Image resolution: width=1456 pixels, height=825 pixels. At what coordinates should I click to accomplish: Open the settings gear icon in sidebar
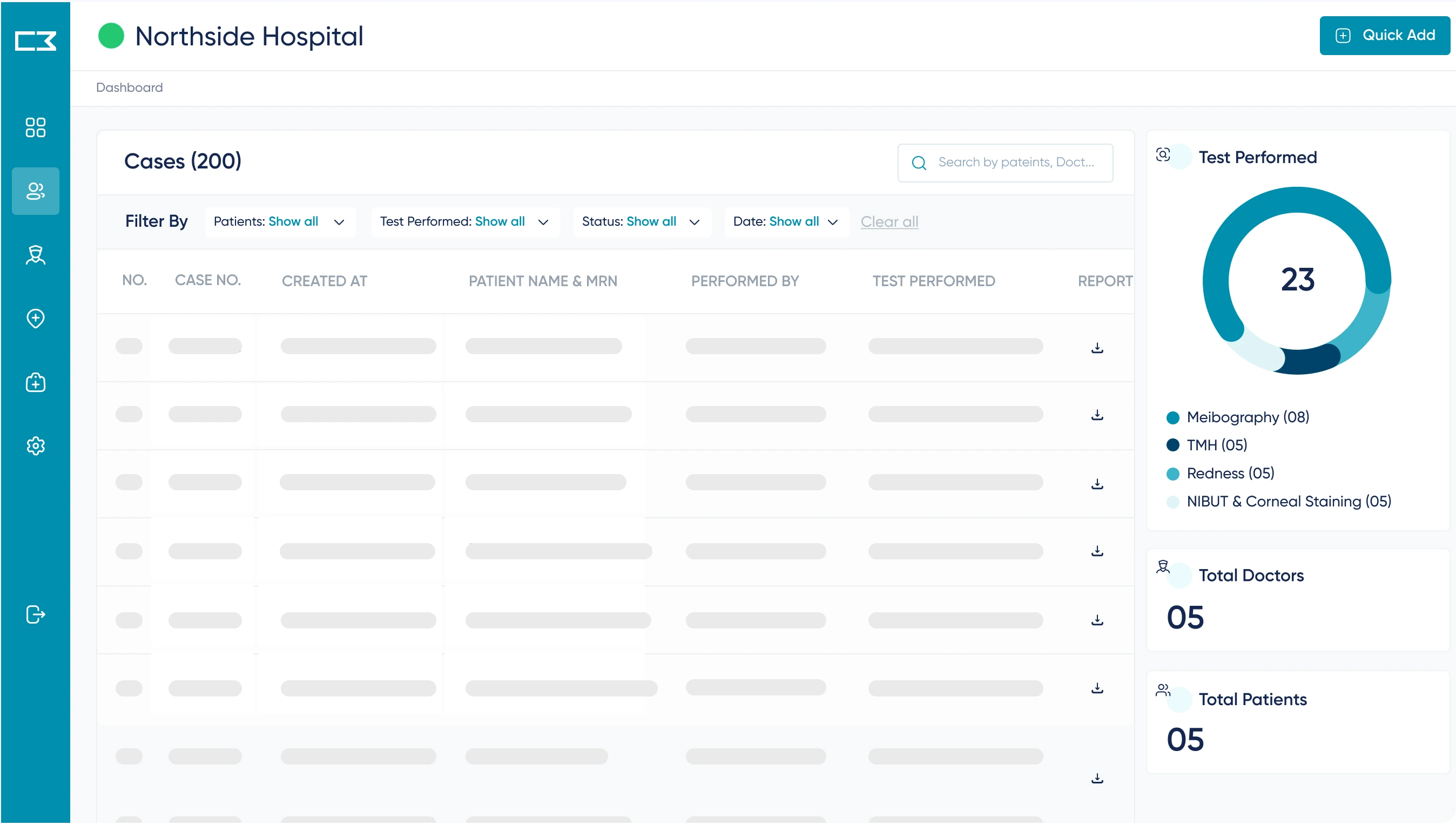[x=35, y=446]
